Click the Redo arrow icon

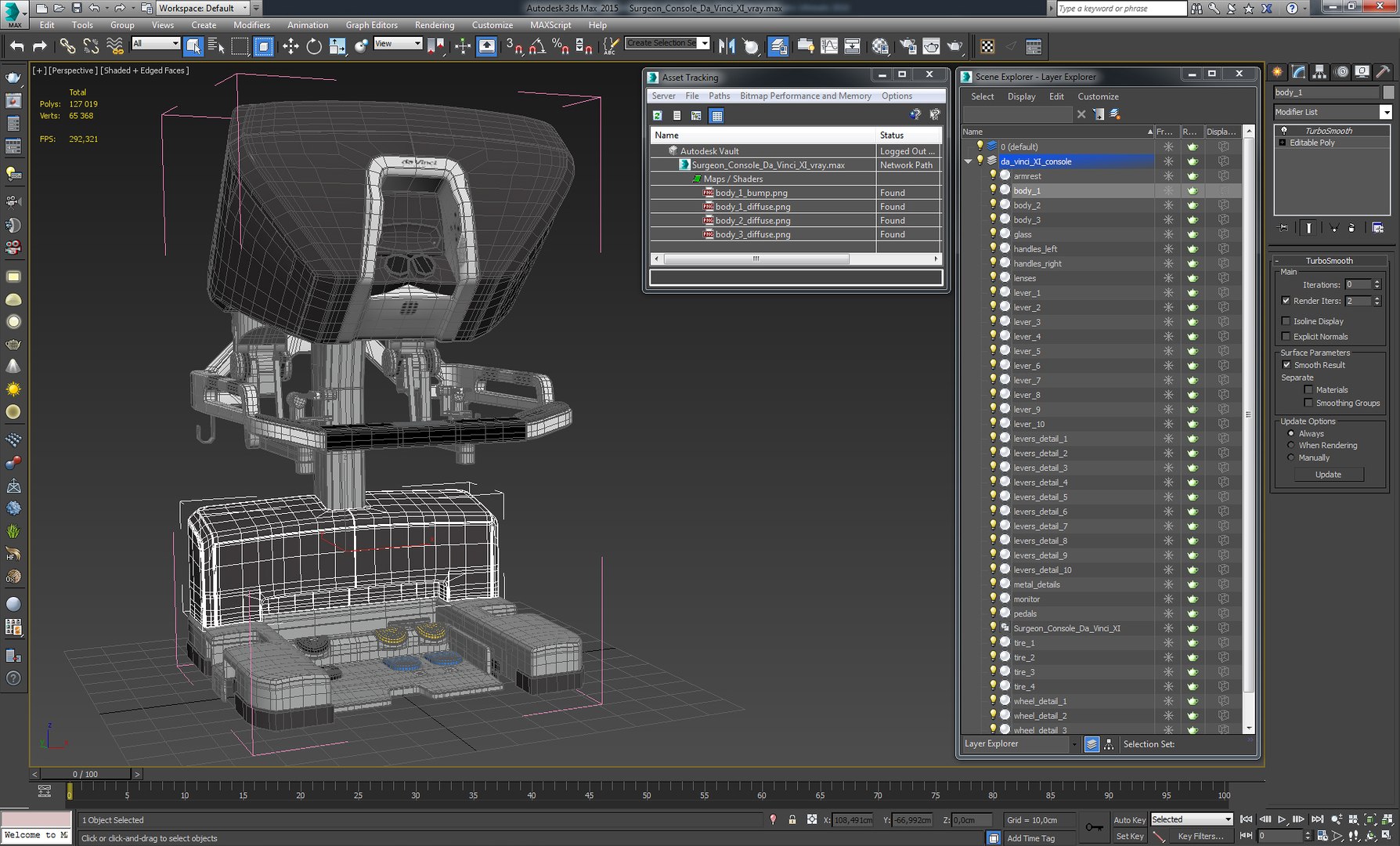pos(39,46)
